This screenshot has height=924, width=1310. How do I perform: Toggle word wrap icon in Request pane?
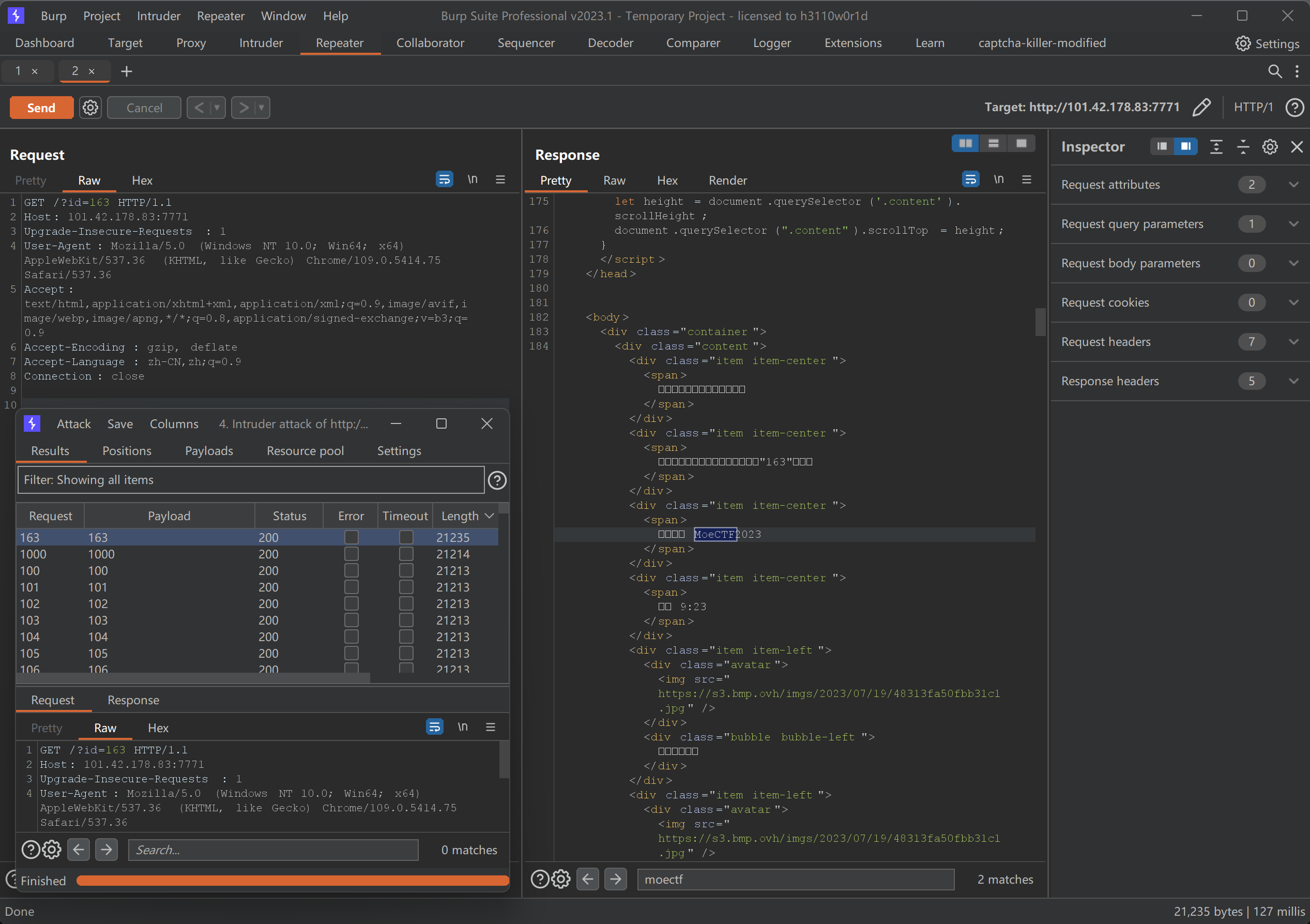click(x=444, y=180)
